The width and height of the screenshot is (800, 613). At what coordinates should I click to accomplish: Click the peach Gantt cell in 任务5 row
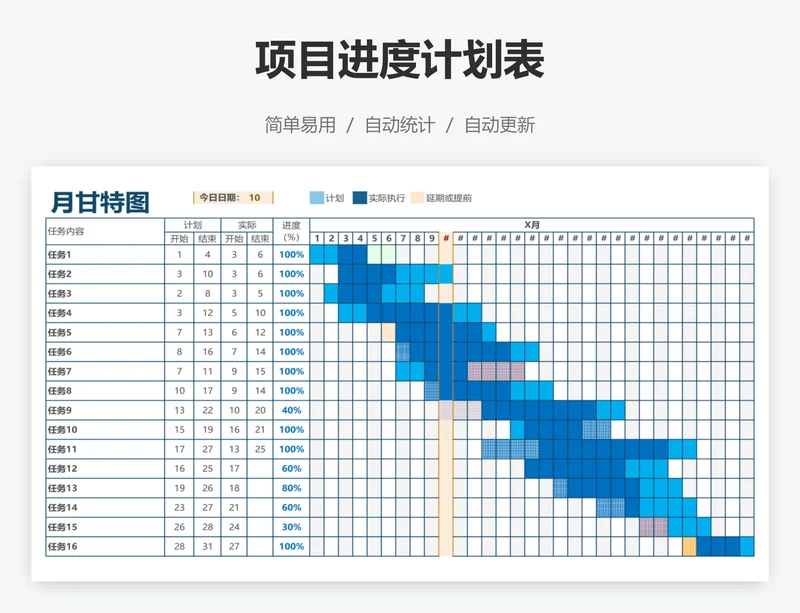[389, 332]
